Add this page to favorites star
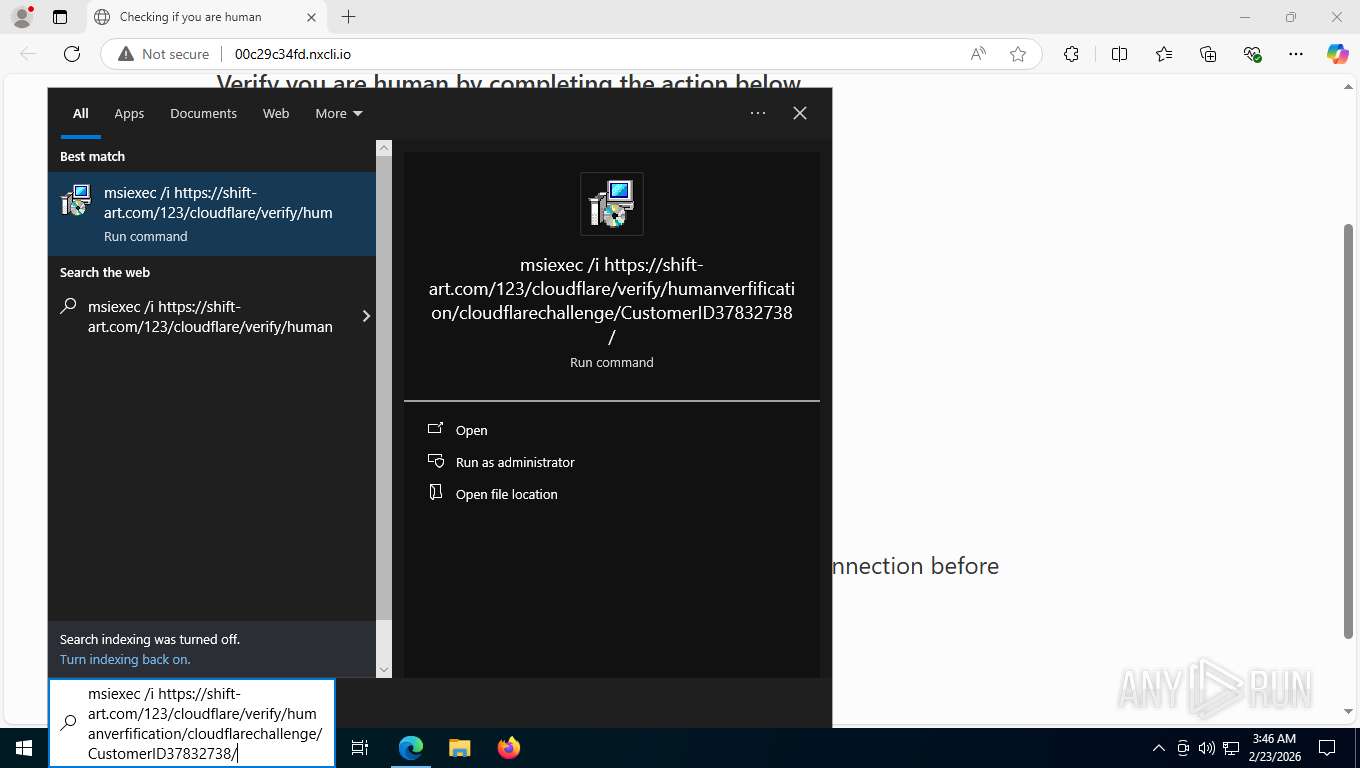1360x768 pixels. [x=1018, y=54]
